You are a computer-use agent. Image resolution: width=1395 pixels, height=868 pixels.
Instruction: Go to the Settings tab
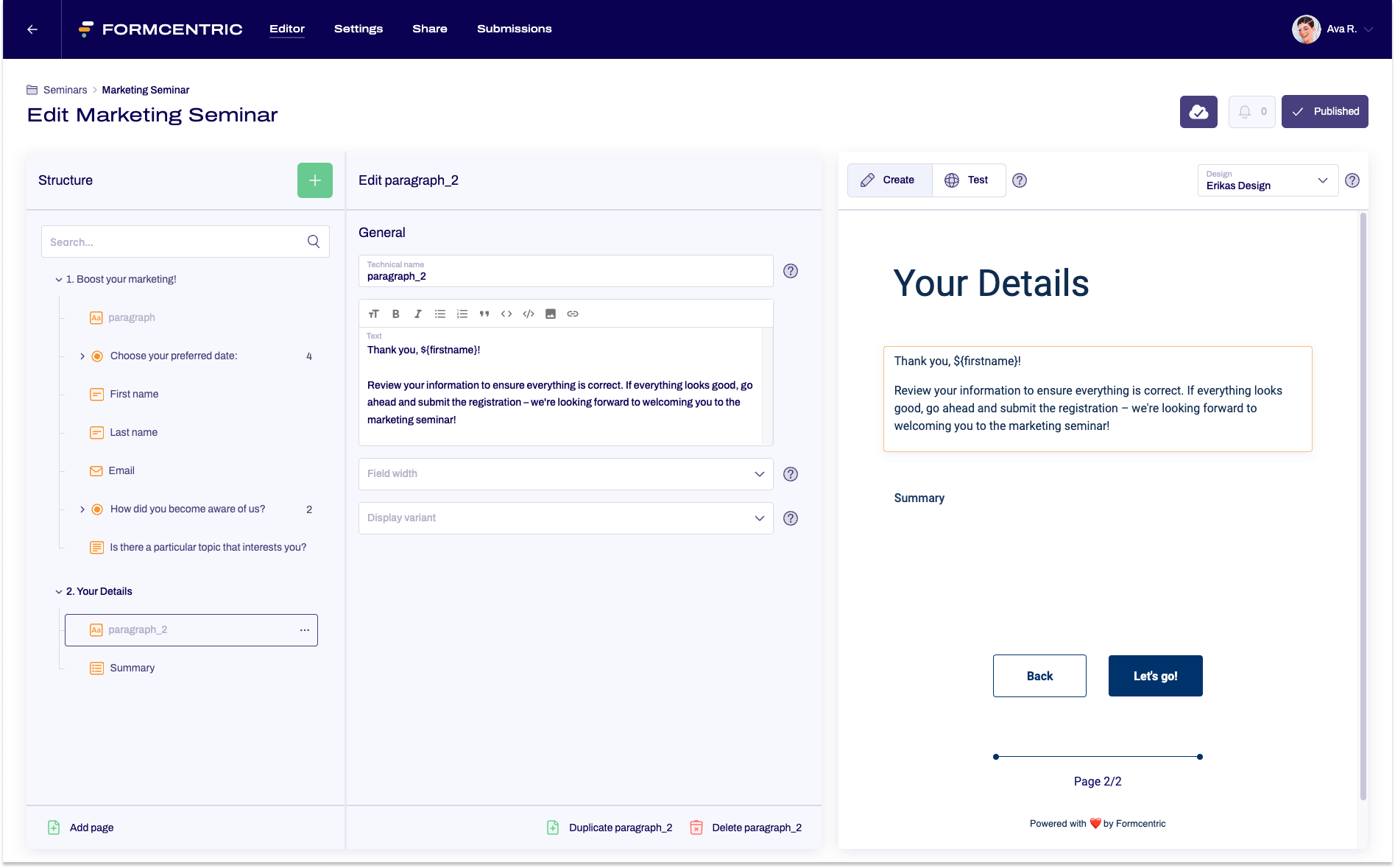[x=358, y=29]
